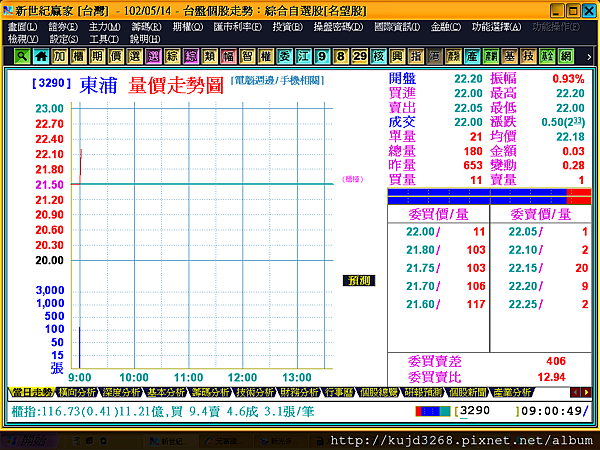Open the 設定(S) menu

(x=64, y=39)
